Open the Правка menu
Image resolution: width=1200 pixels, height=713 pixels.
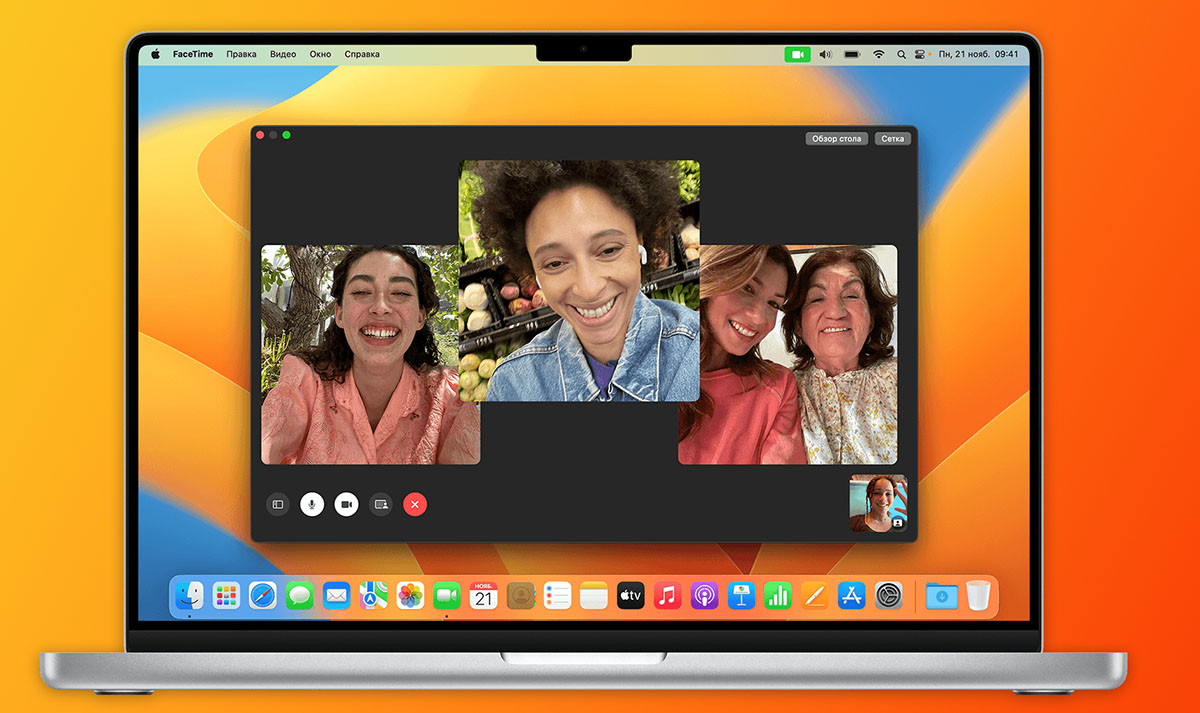[x=241, y=54]
